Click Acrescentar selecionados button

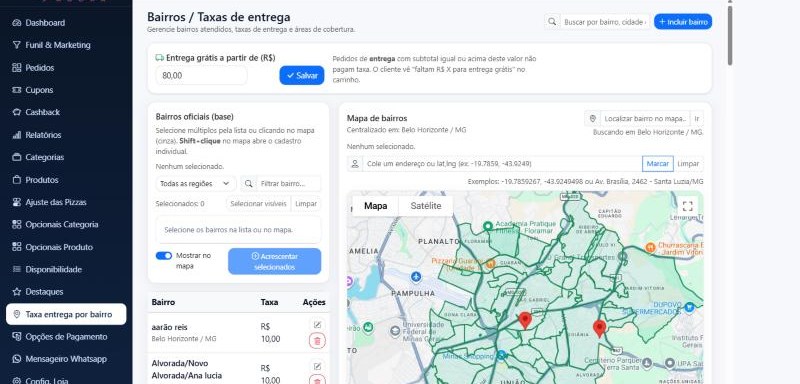274,261
